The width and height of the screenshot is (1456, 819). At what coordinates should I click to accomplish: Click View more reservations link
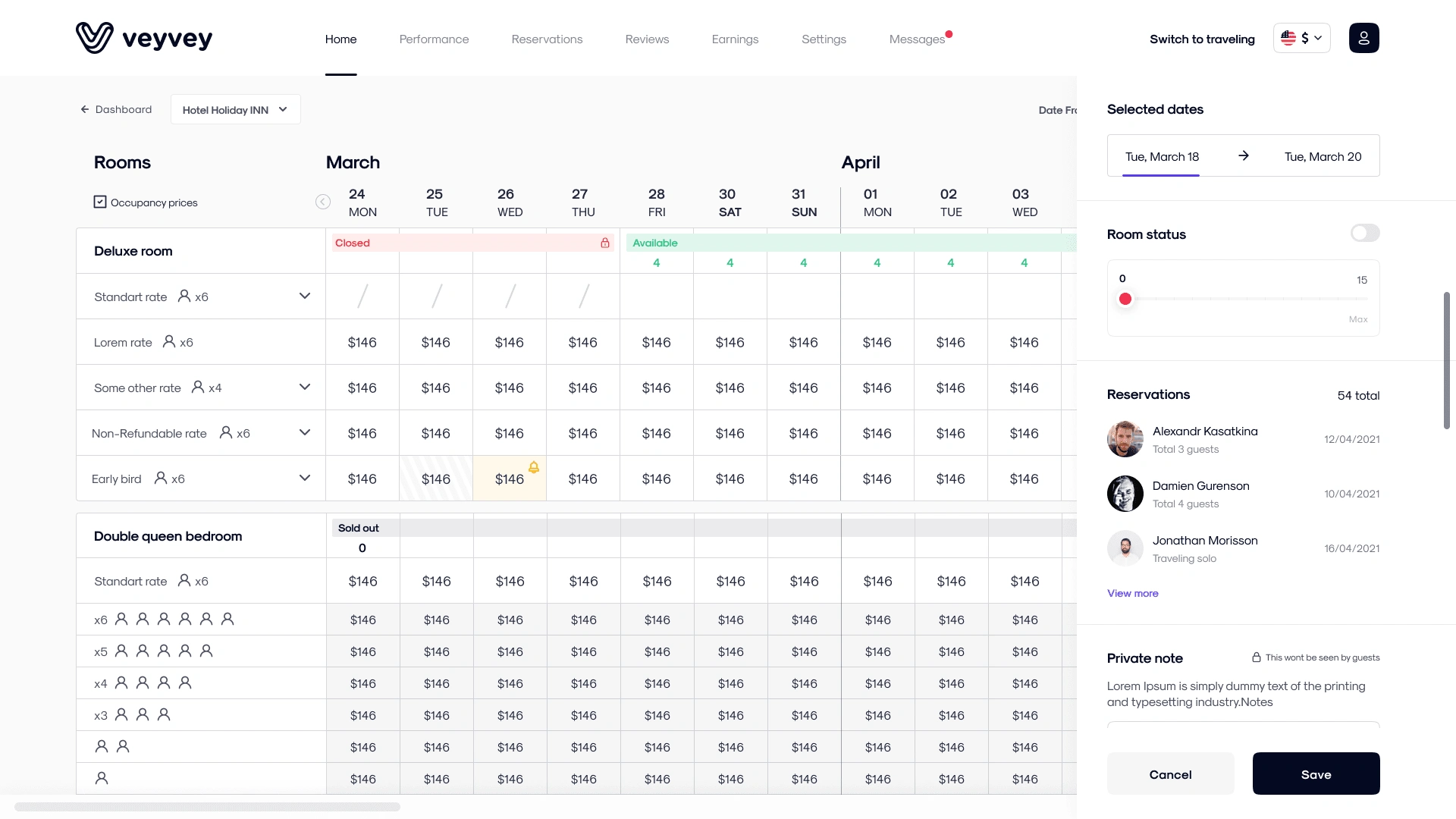click(1133, 593)
